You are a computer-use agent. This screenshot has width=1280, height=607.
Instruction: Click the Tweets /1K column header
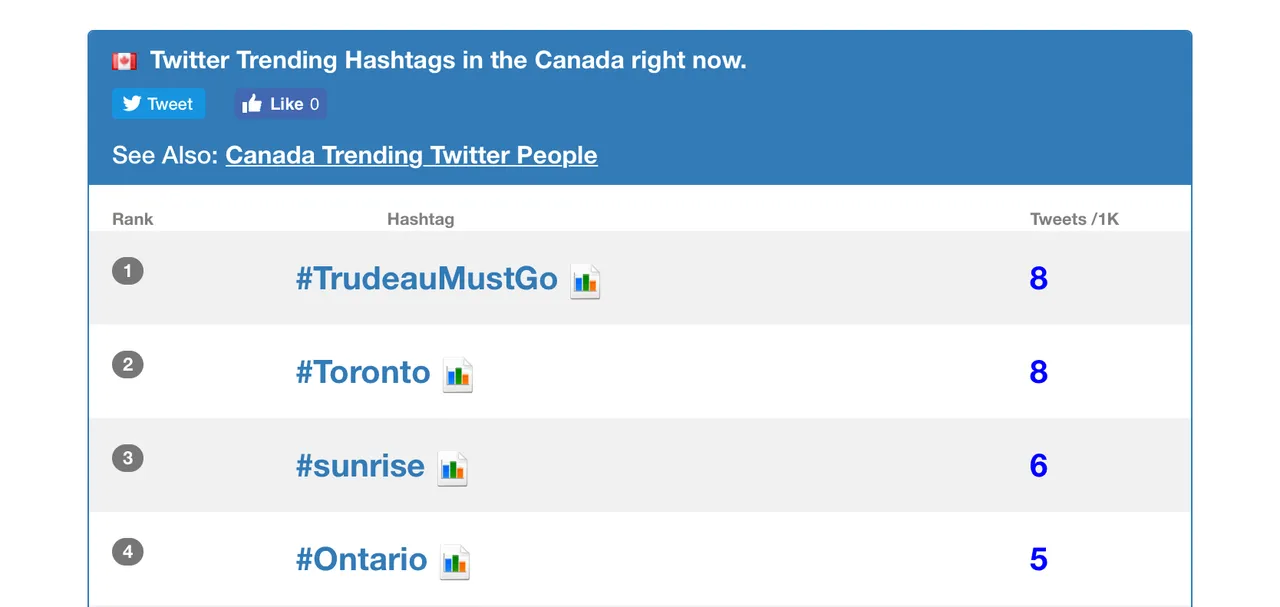pyautogui.click(x=1074, y=219)
